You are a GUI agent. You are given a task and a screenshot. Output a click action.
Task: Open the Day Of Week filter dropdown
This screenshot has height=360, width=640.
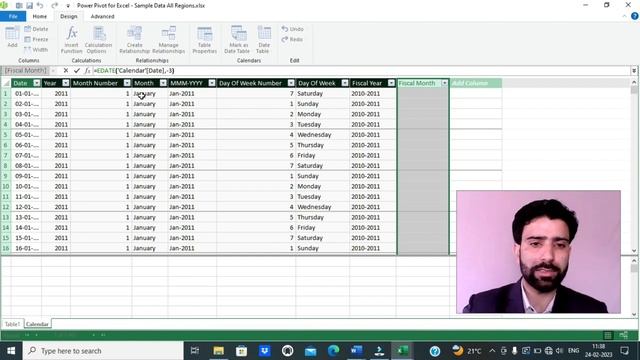[344, 83]
